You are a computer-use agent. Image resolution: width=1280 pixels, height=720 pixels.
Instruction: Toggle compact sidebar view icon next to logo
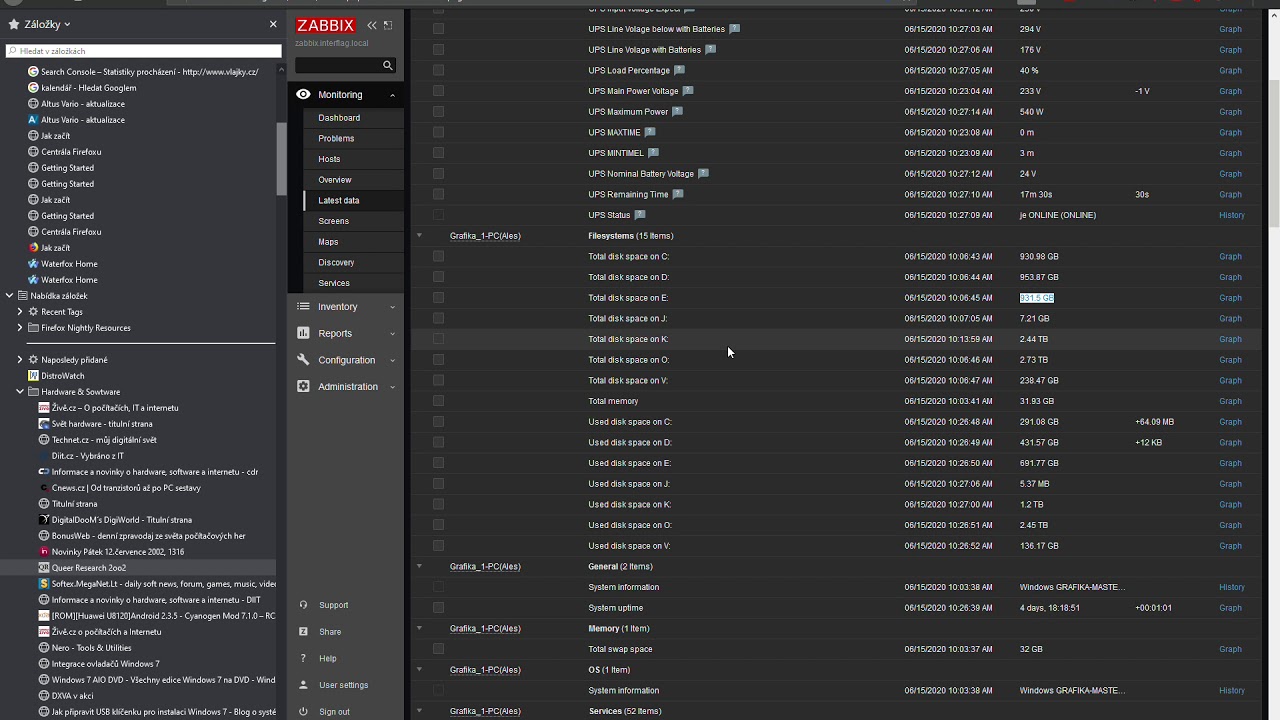point(388,25)
